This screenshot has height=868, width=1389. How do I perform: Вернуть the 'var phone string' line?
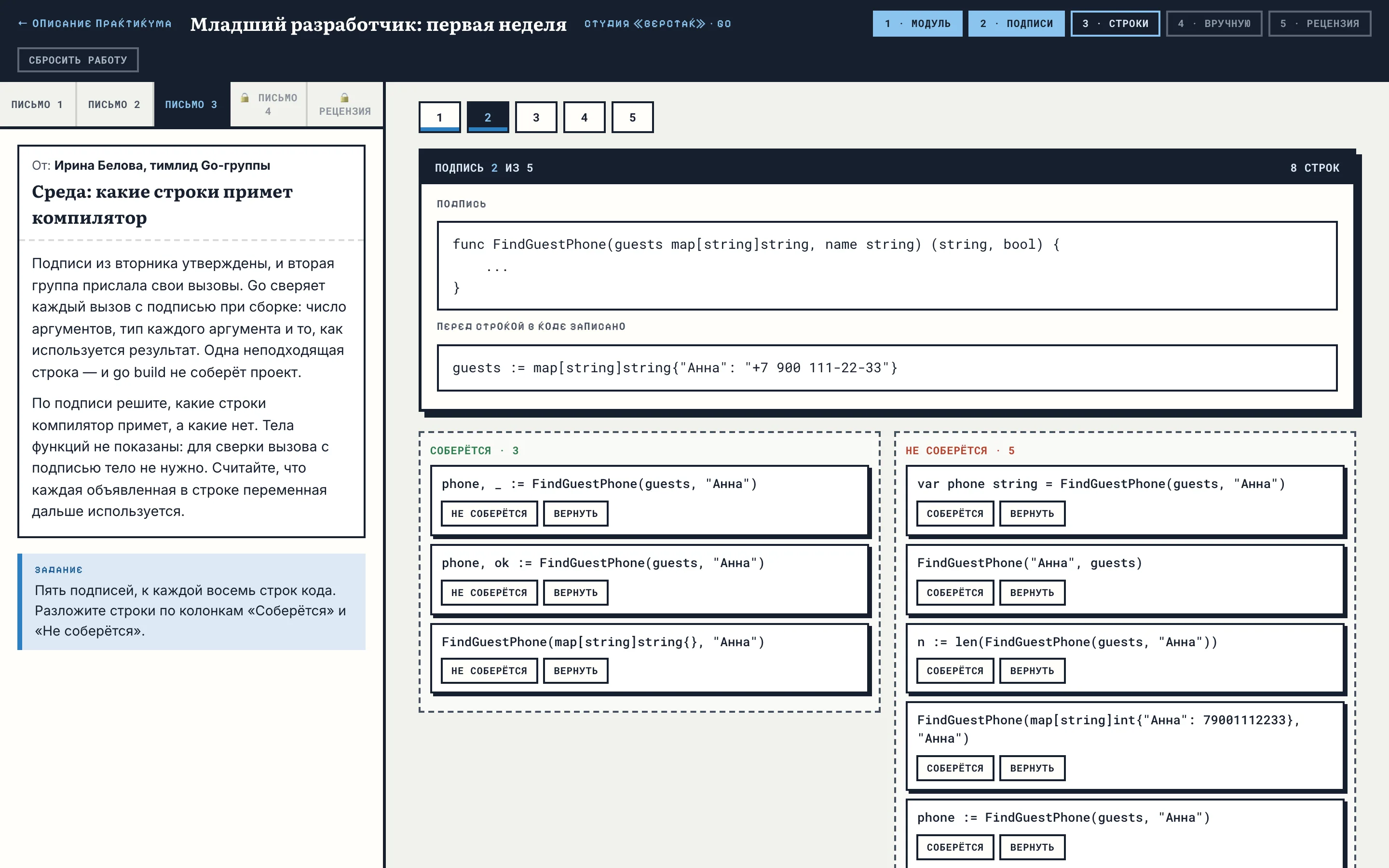(1032, 513)
